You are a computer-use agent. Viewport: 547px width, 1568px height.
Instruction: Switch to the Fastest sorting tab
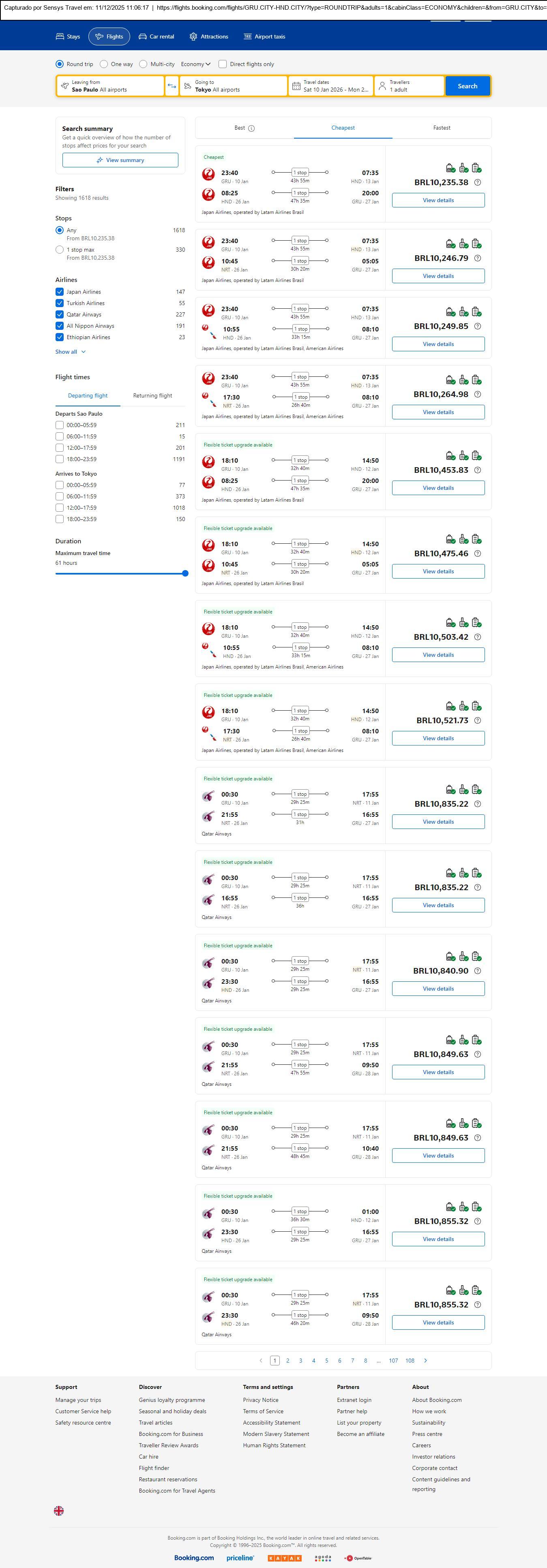click(x=442, y=128)
